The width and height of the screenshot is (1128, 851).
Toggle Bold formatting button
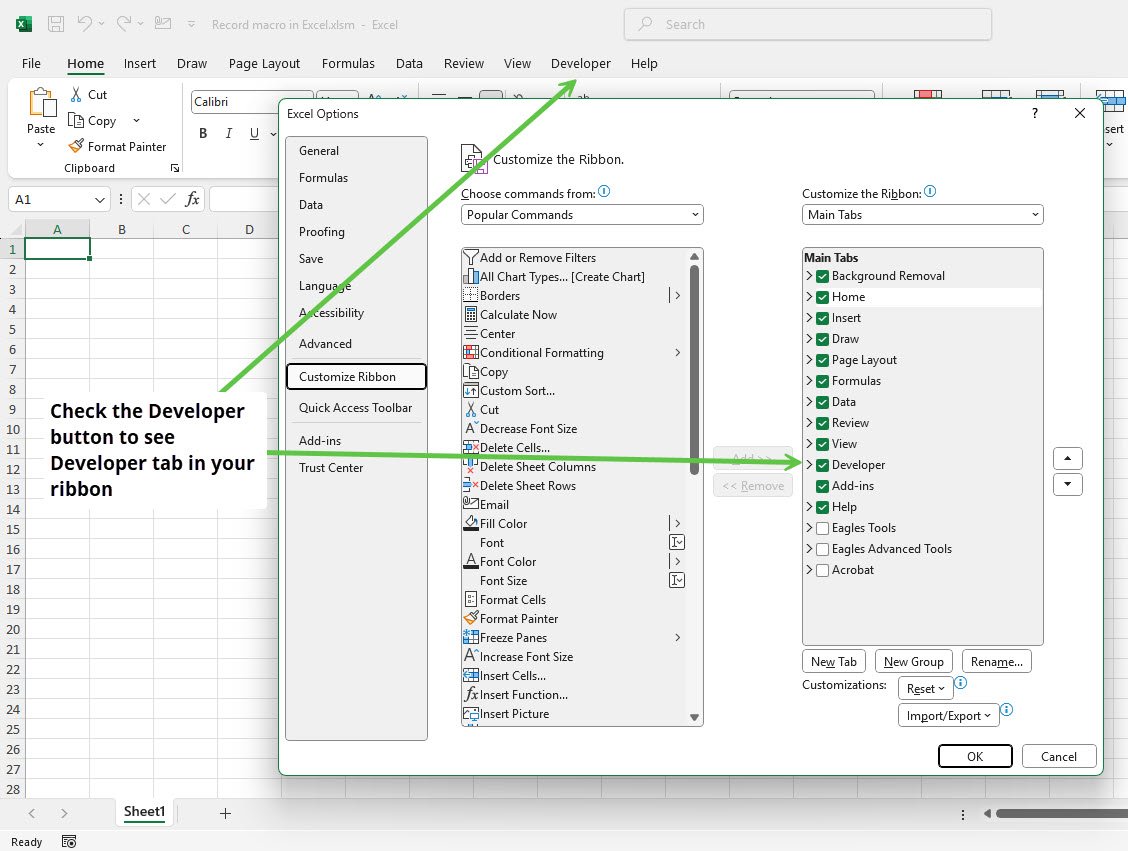pyautogui.click(x=203, y=133)
